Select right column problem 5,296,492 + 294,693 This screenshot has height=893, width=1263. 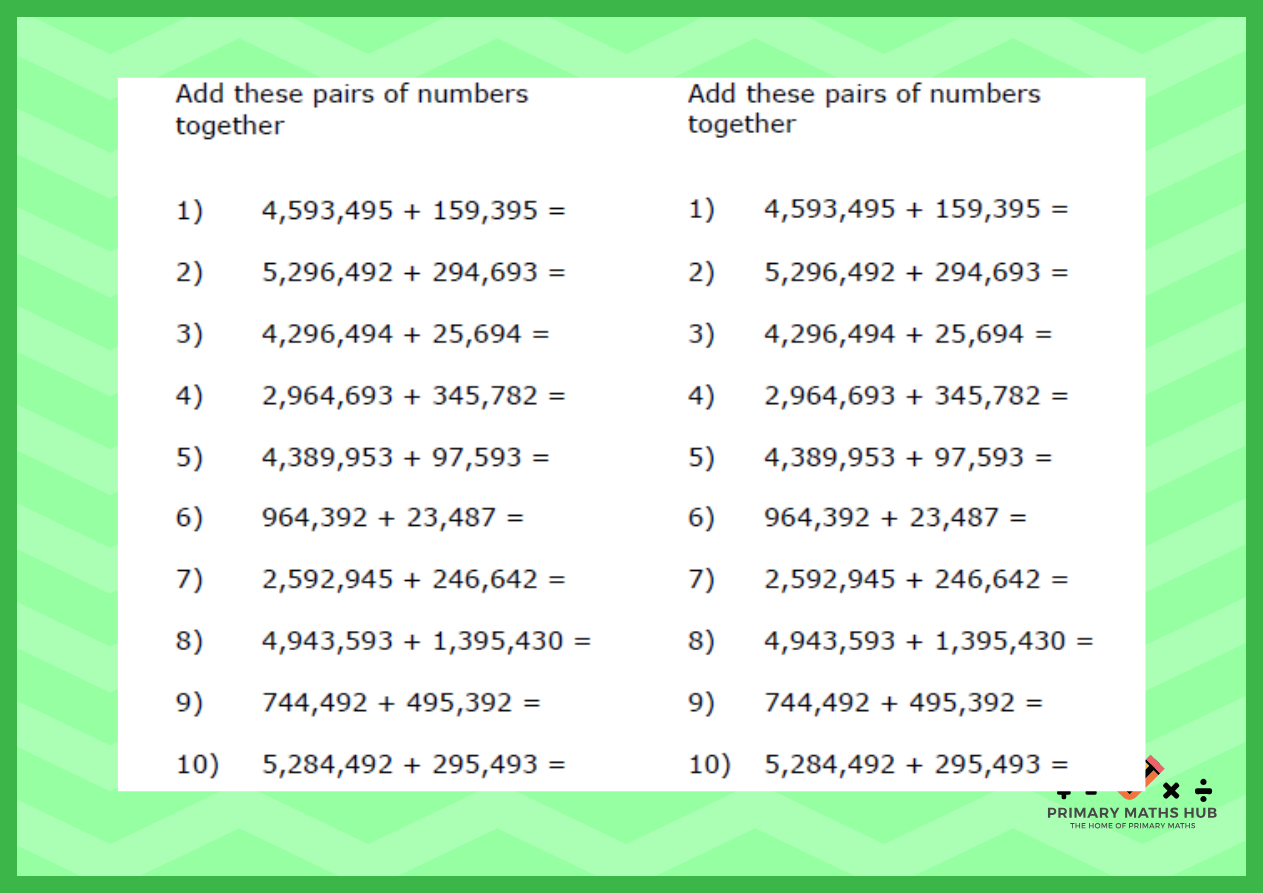click(916, 272)
